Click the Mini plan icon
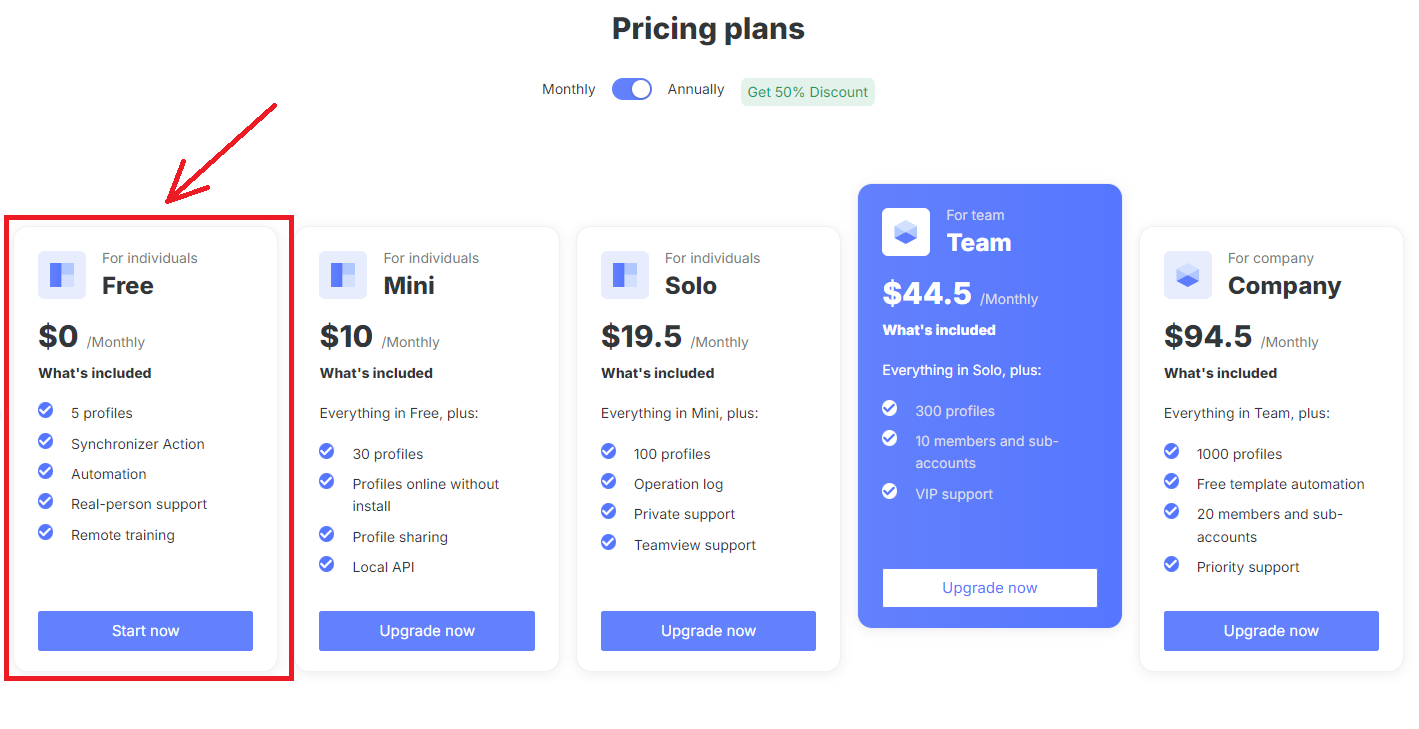 (x=343, y=275)
